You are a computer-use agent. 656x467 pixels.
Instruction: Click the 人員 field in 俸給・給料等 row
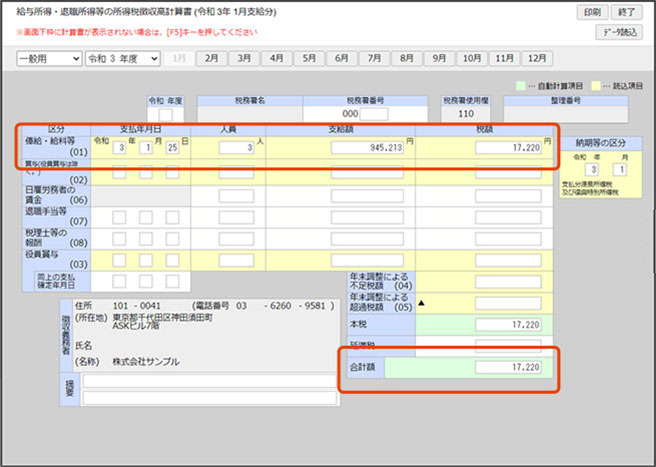pos(236,148)
